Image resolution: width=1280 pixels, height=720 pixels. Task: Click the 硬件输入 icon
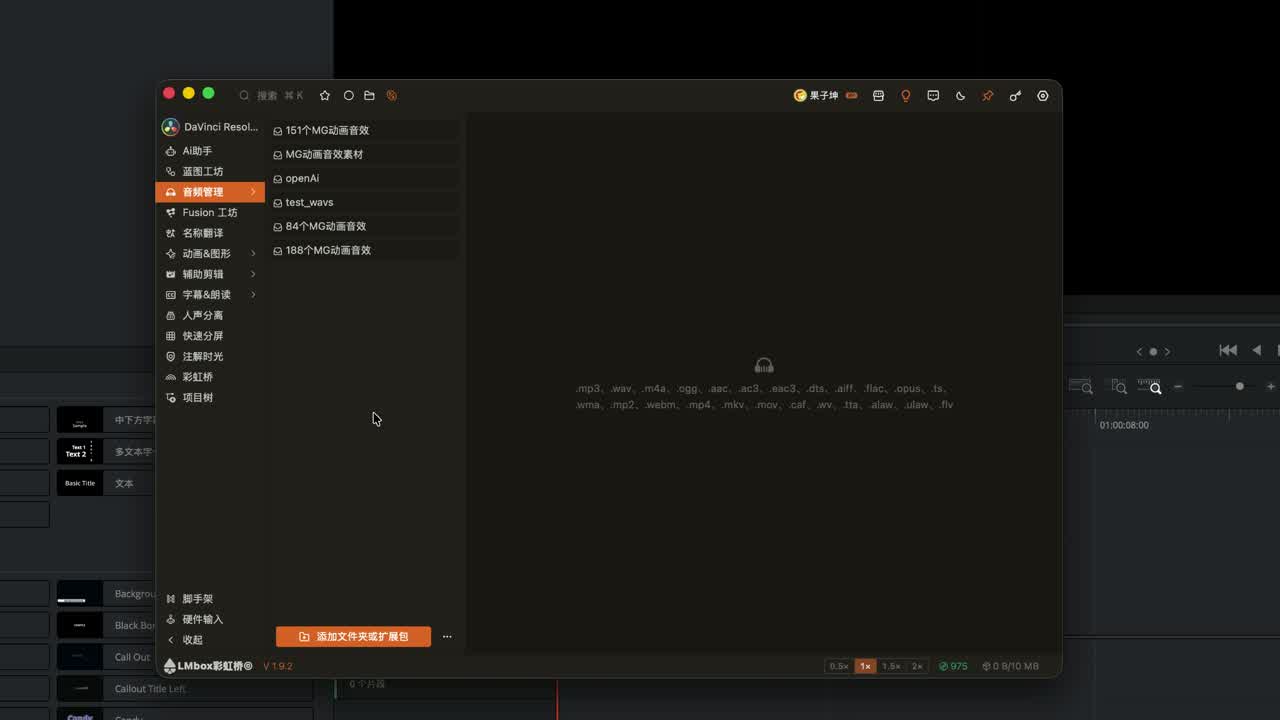(x=171, y=620)
